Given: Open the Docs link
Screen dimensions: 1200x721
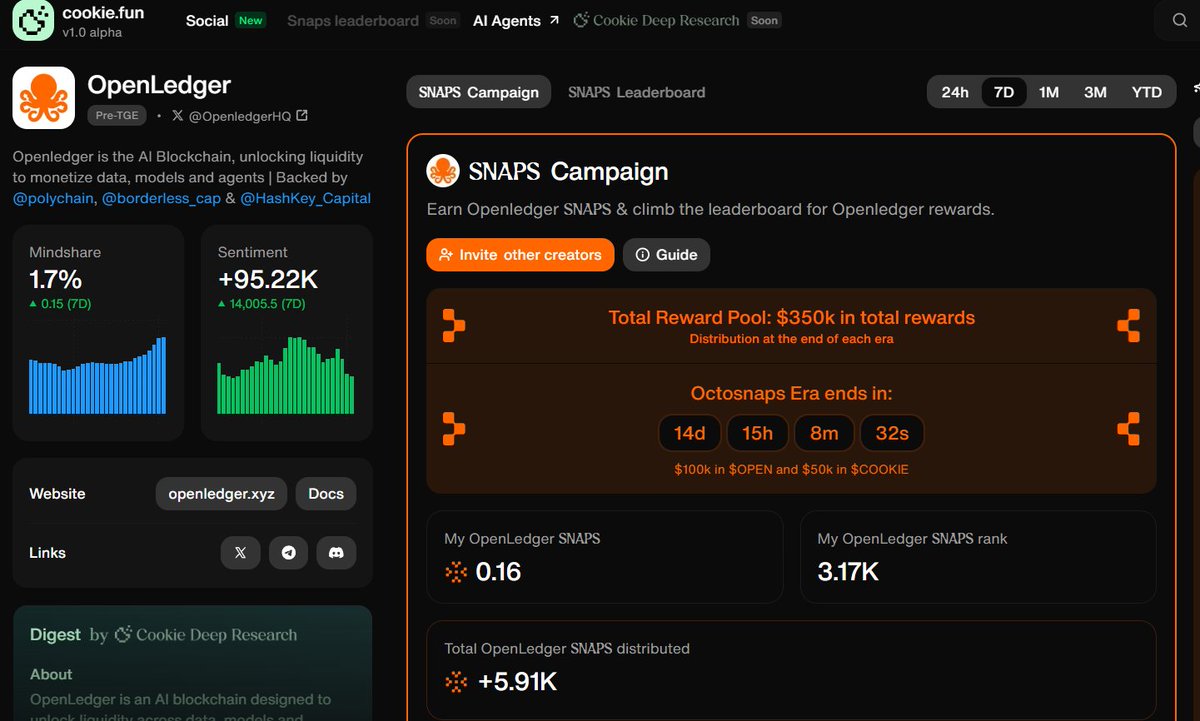Looking at the screenshot, I should (x=325, y=493).
